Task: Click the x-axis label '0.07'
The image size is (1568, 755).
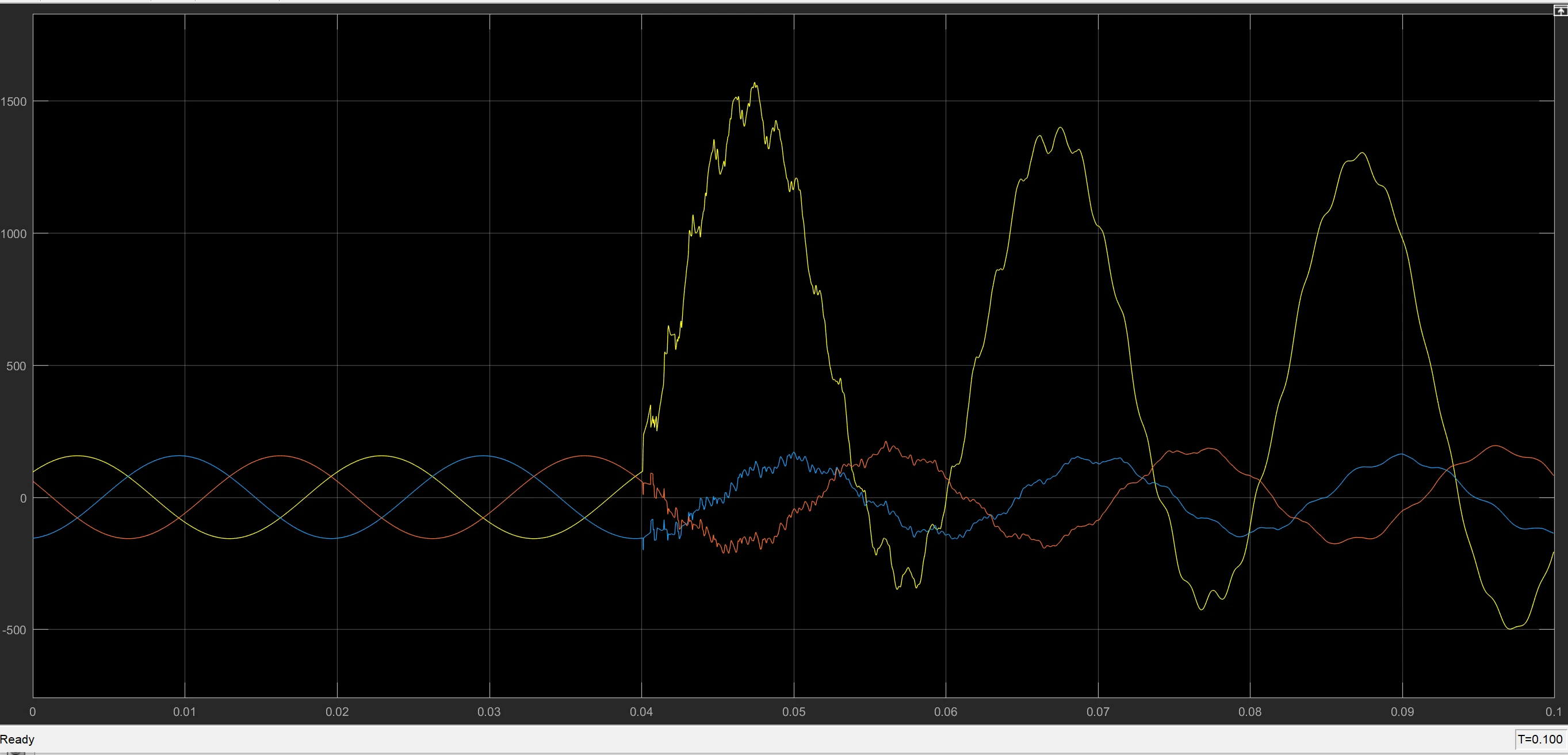Action: [x=1098, y=712]
